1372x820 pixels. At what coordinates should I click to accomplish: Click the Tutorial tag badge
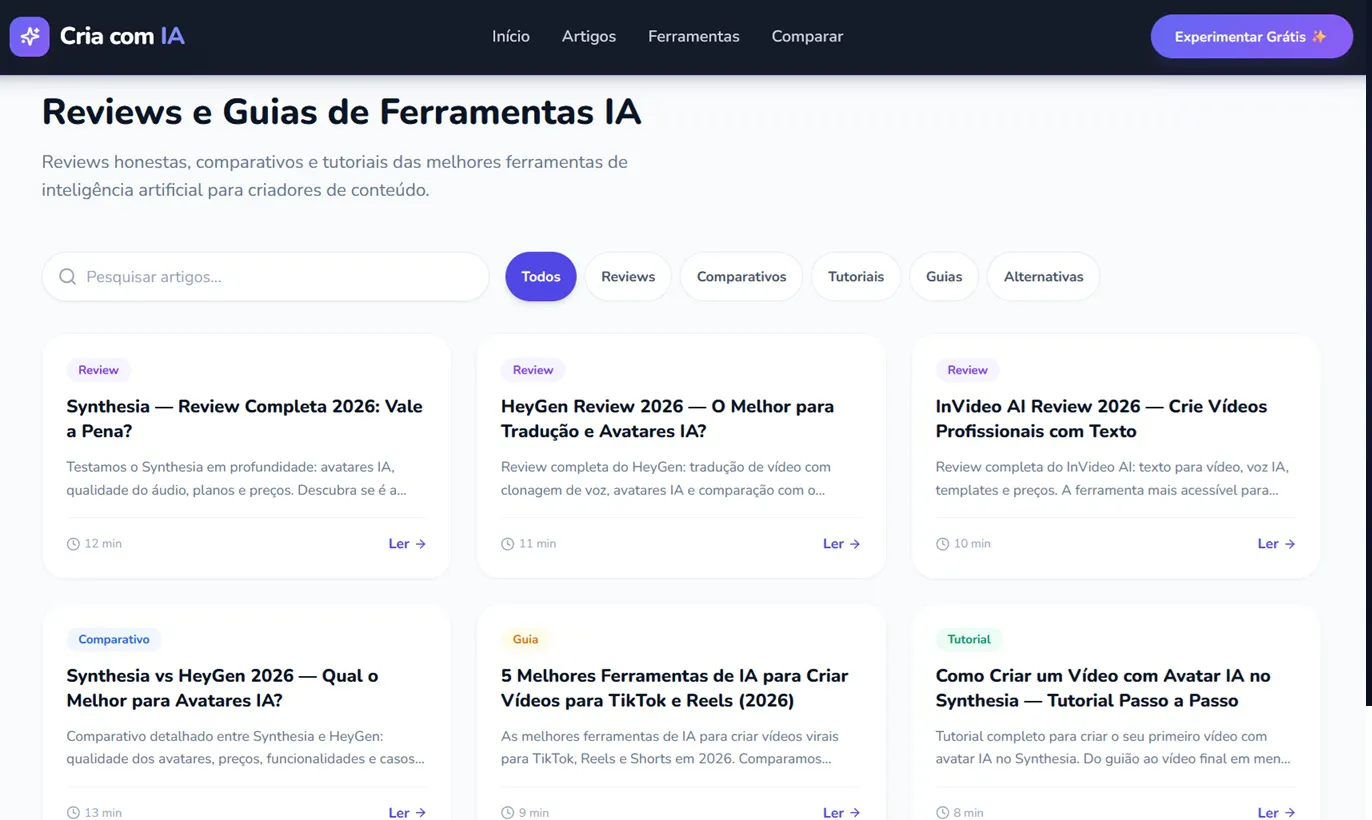(969, 639)
